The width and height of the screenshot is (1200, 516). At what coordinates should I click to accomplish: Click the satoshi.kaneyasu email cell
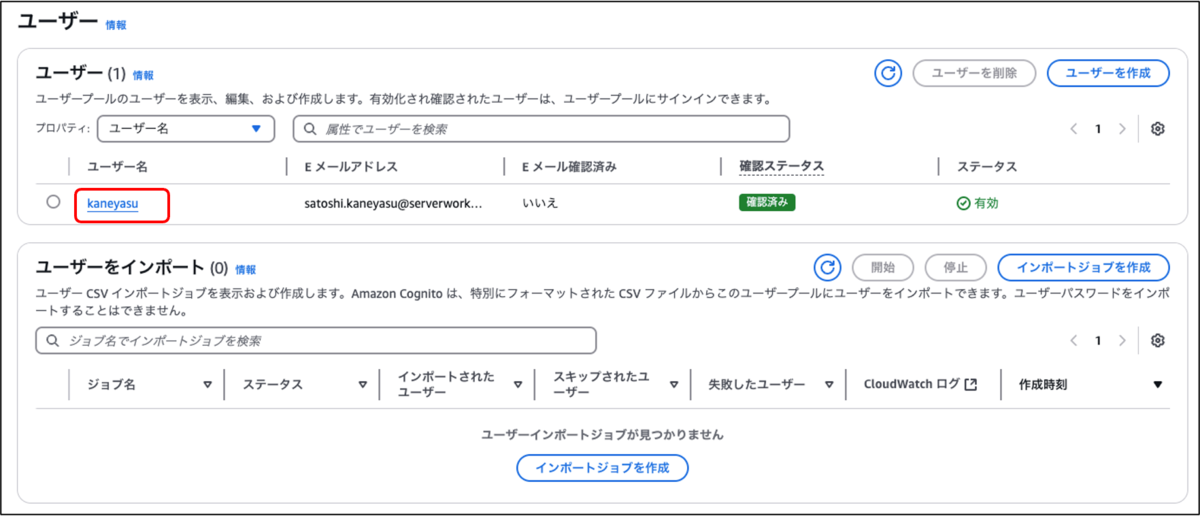pos(393,203)
